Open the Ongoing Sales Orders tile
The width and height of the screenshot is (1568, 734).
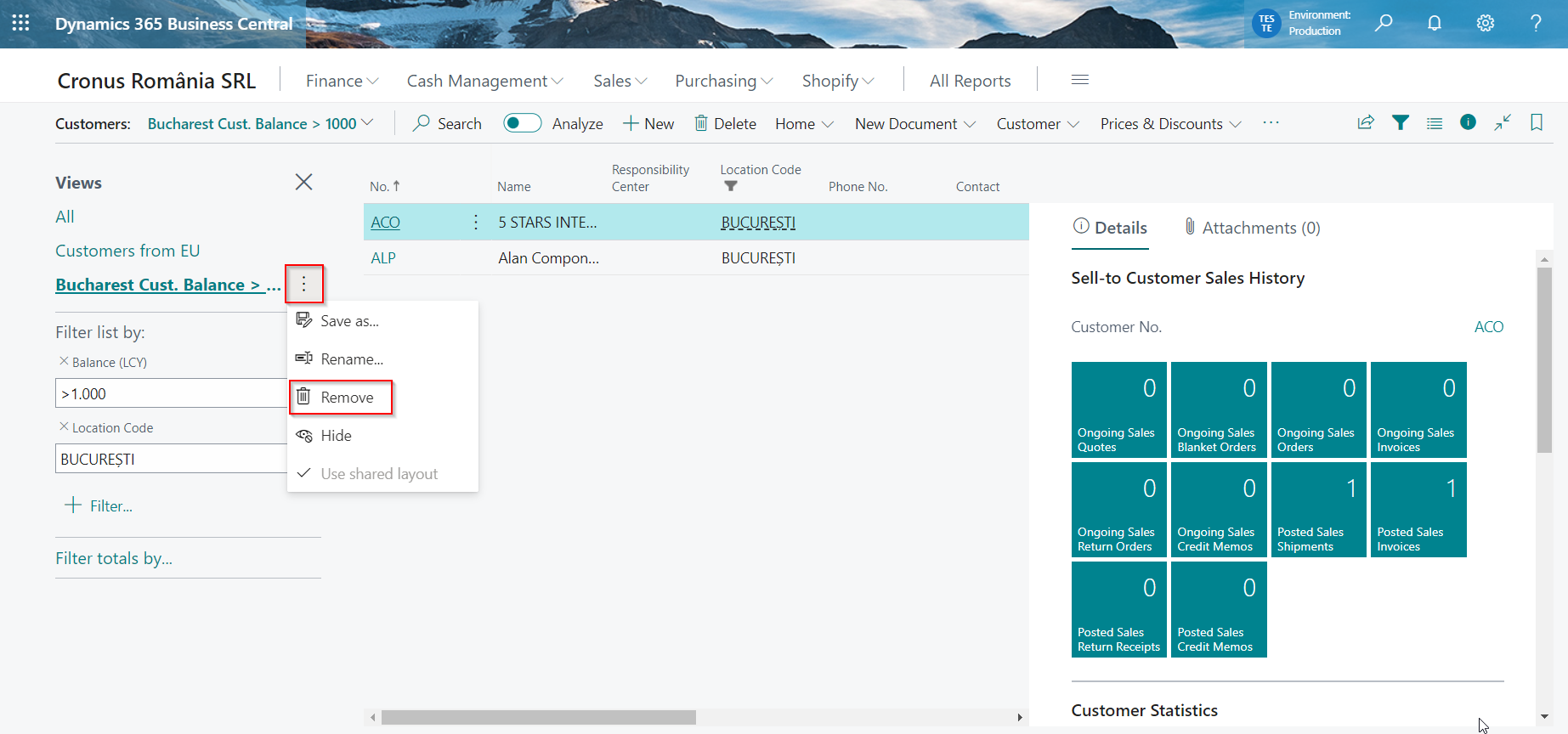pyautogui.click(x=1318, y=409)
